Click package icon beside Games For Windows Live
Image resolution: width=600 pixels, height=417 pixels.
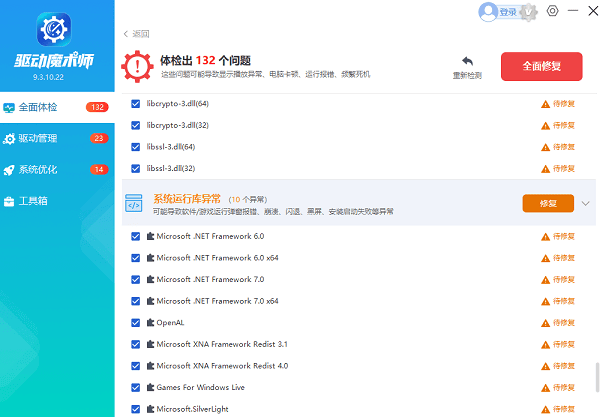click(150, 387)
